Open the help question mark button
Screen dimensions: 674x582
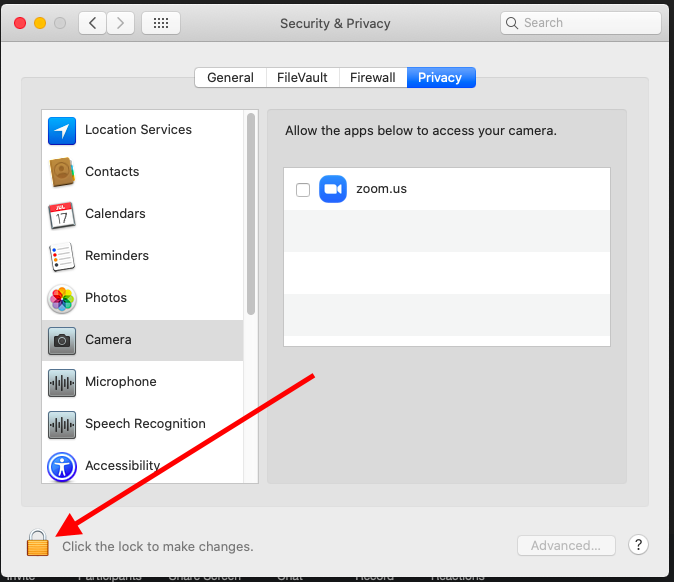tap(639, 545)
